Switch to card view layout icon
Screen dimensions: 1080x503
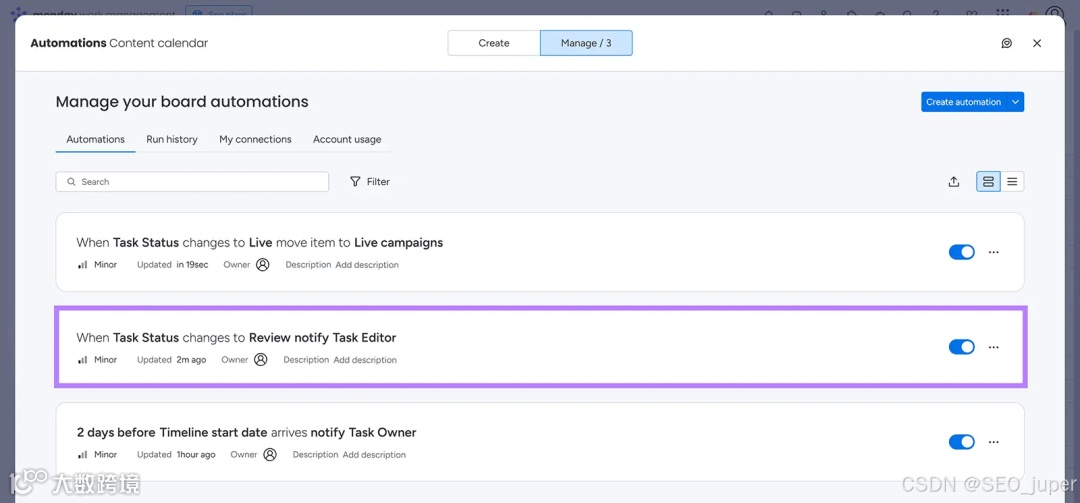tap(988, 182)
